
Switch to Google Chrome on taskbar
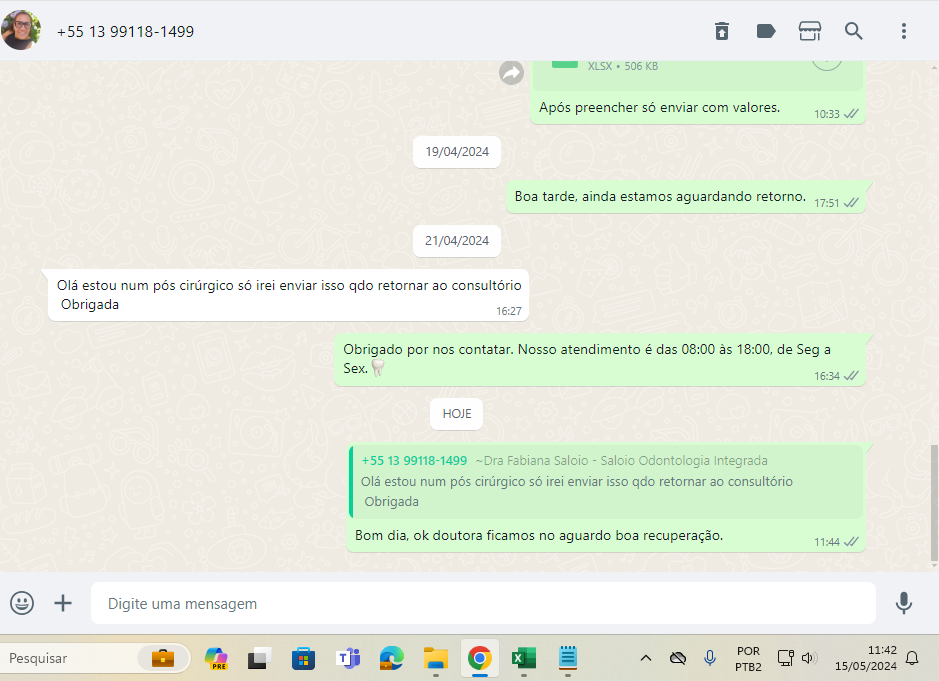click(480, 658)
